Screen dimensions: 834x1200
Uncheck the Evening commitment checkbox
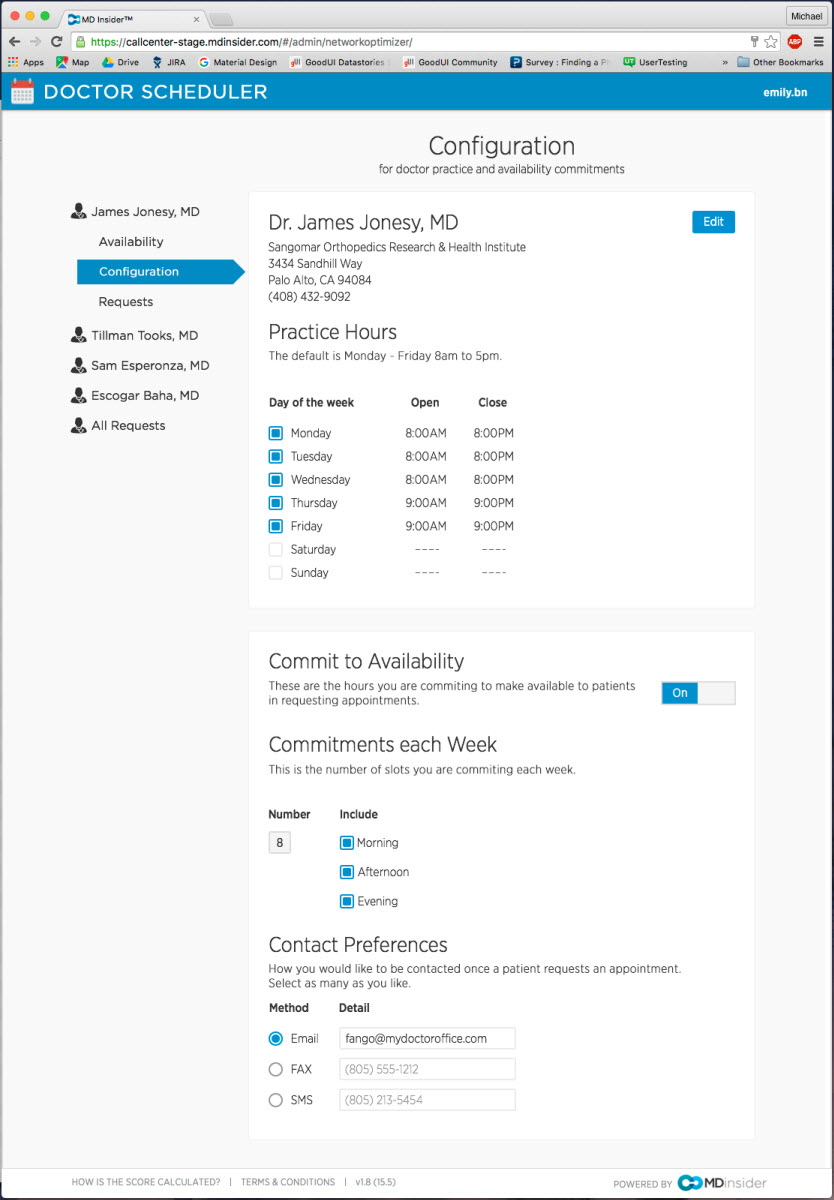pyautogui.click(x=347, y=901)
